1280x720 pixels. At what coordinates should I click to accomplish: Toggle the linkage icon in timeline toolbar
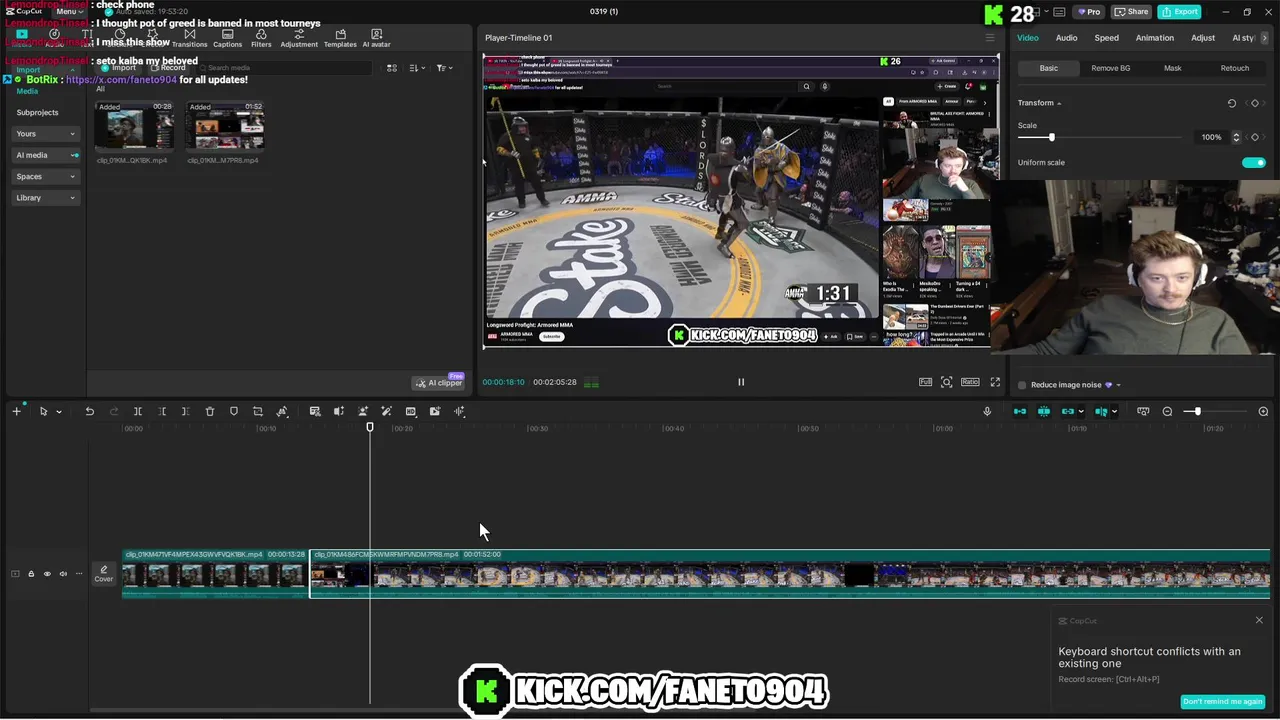1068,411
